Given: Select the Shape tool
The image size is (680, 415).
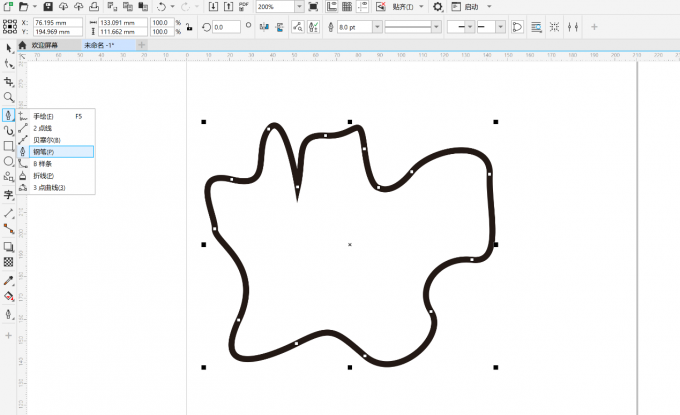Looking at the screenshot, I should 9,64.
